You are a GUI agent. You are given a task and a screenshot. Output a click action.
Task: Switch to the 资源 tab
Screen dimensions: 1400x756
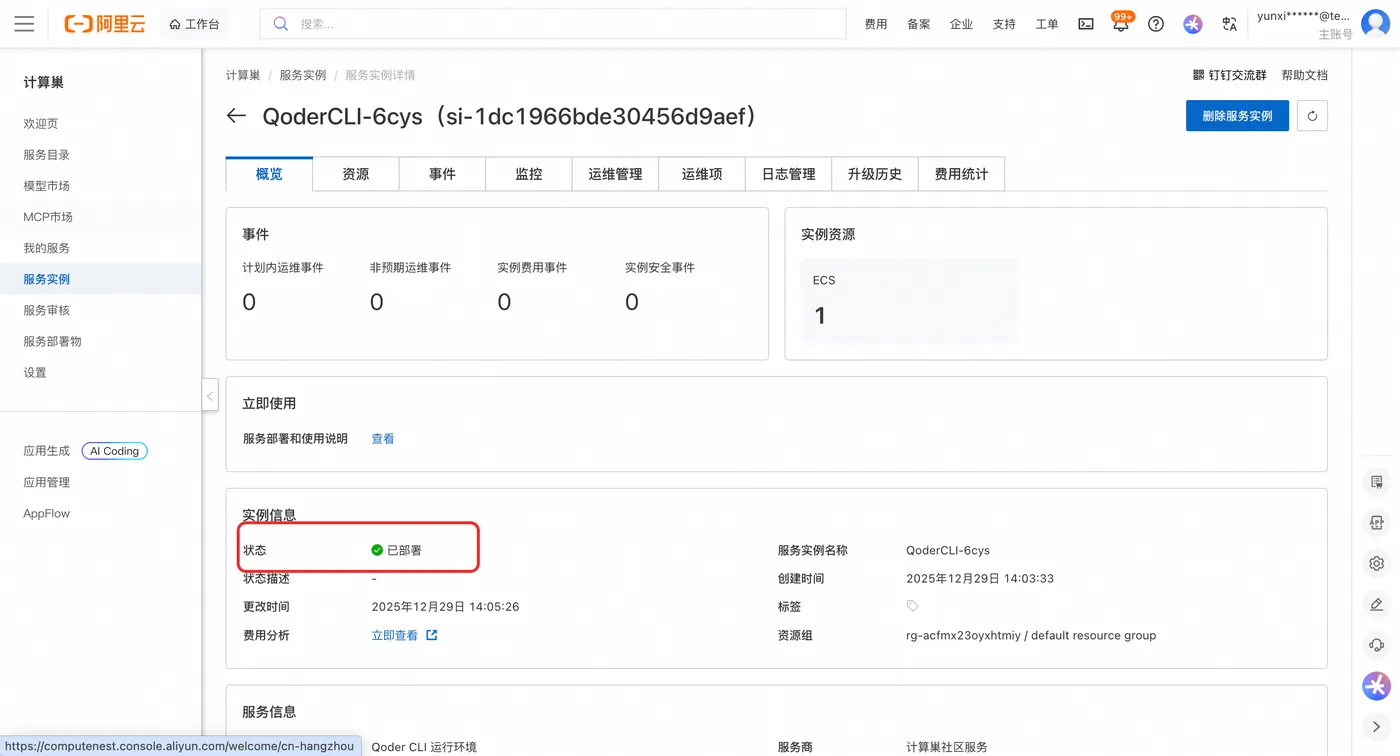356,174
